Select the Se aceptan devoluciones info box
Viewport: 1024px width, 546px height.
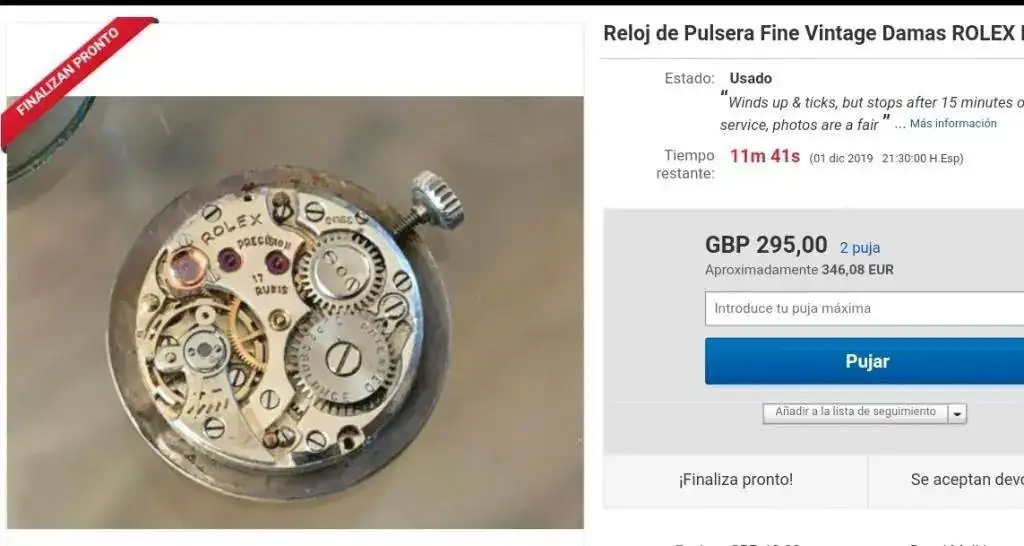point(946,480)
